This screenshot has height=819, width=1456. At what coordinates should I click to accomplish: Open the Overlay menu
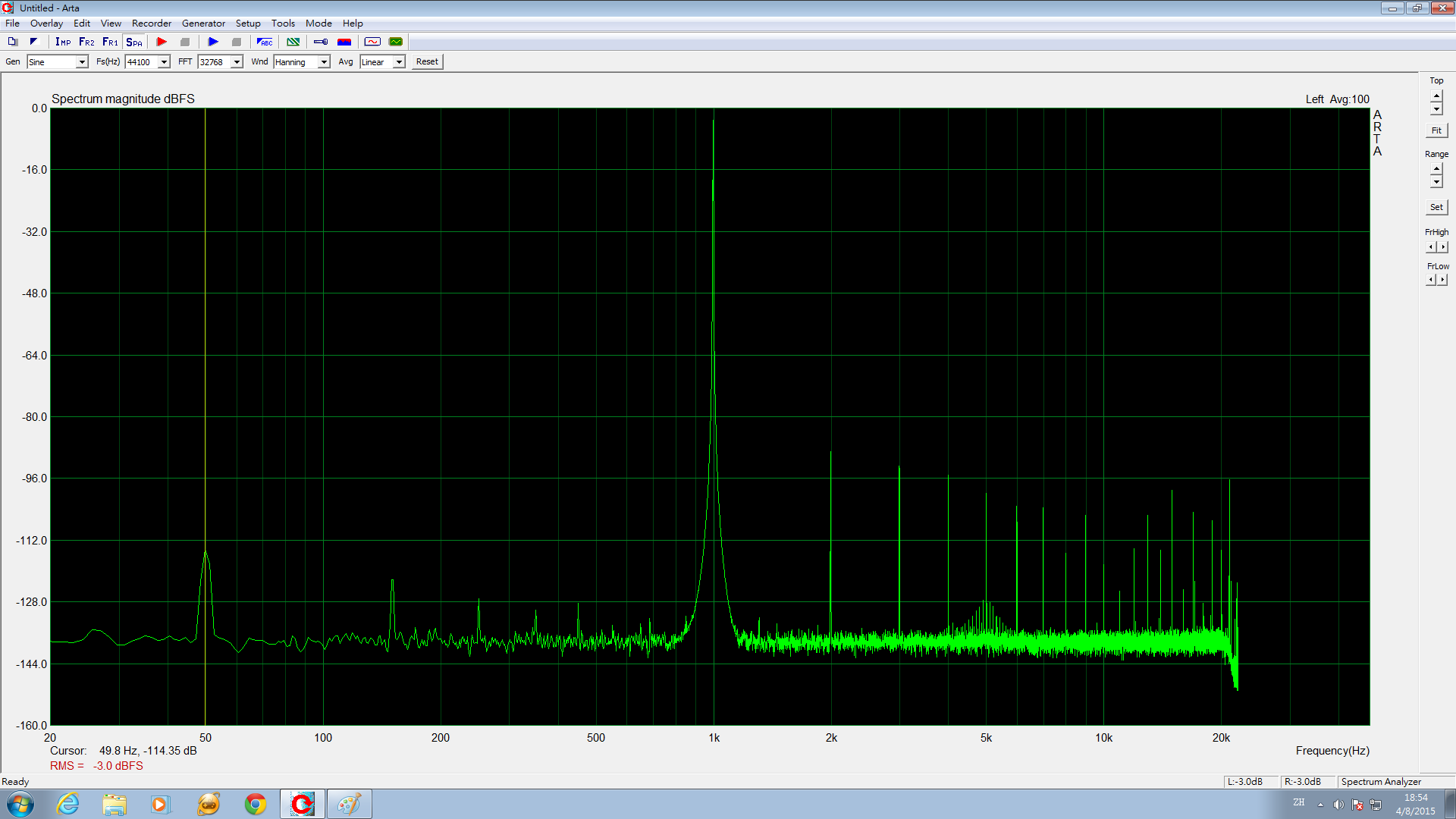tap(46, 24)
